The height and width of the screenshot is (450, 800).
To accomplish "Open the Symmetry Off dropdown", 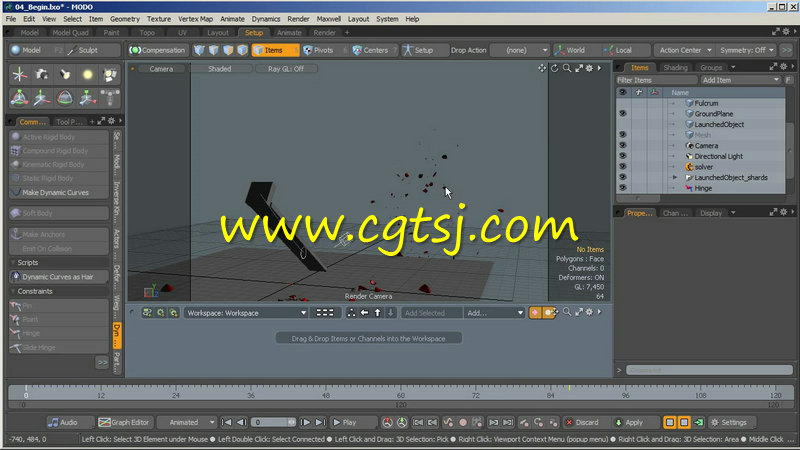I will pyautogui.click(x=746, y=50).
